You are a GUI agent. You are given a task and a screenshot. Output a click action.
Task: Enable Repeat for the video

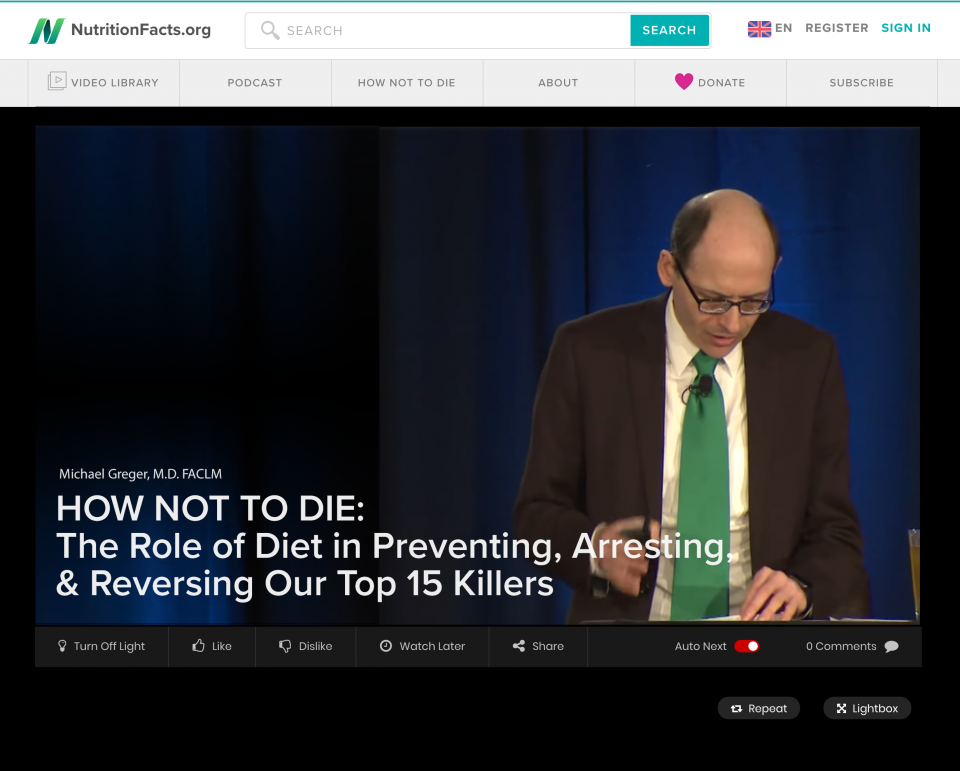tap(758, 708)
